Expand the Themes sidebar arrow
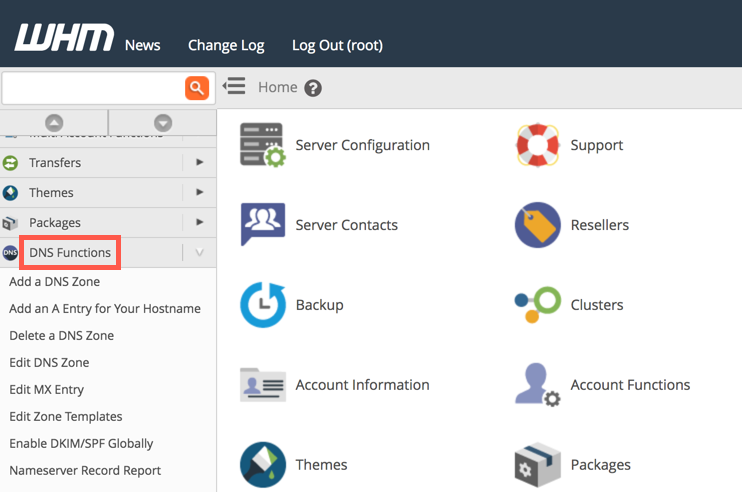Image resolution: width=742 pixels, height=492 pixels. [x=200, y=192]
